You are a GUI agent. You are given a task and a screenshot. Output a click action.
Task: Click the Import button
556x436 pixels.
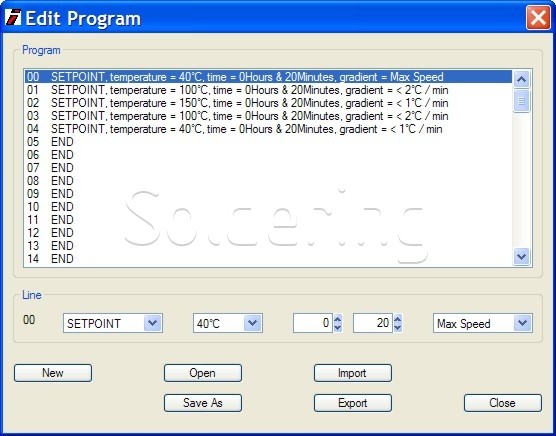[x=353, y=373]
